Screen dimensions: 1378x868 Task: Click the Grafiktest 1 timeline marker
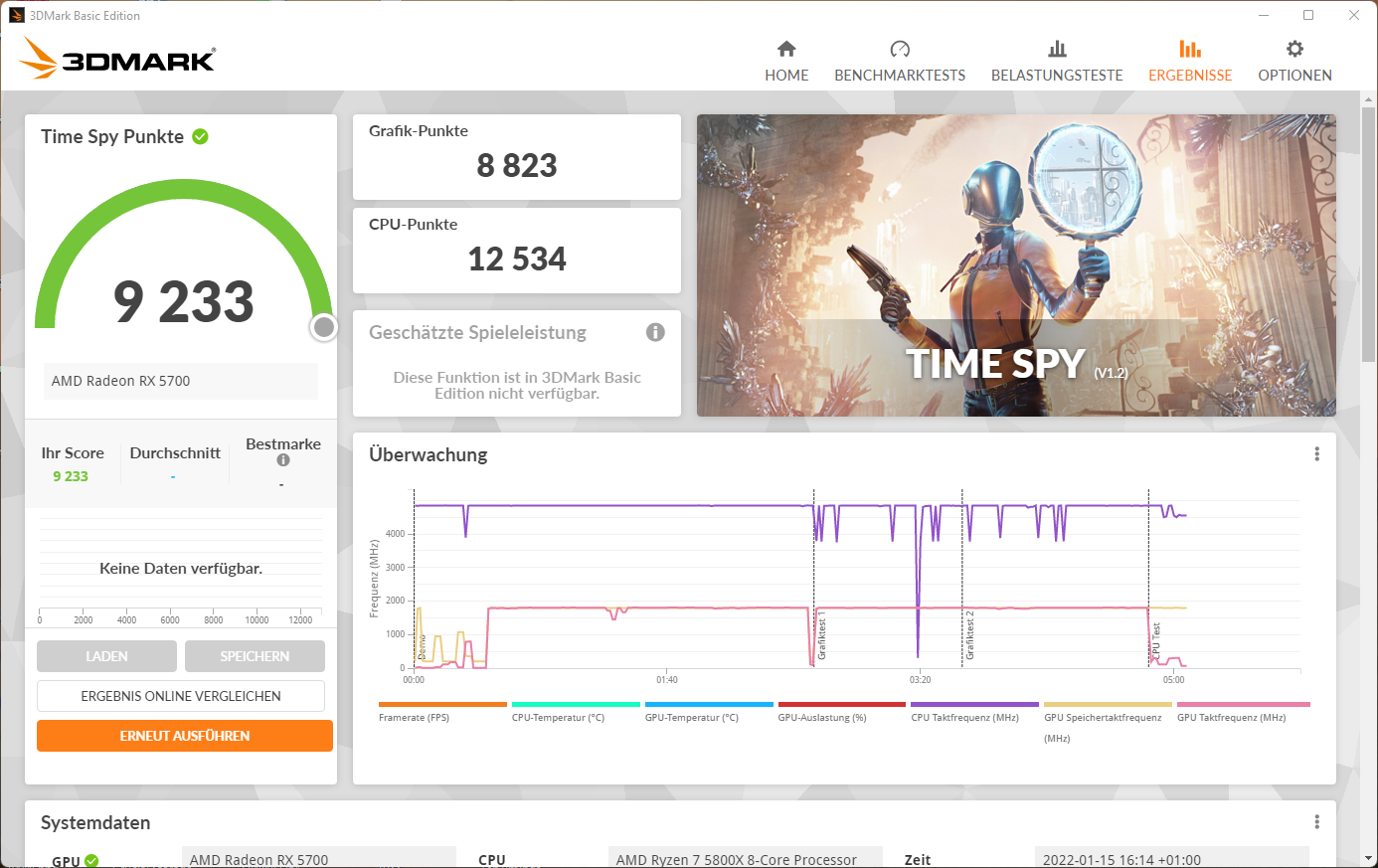click(x=821, y=636)
